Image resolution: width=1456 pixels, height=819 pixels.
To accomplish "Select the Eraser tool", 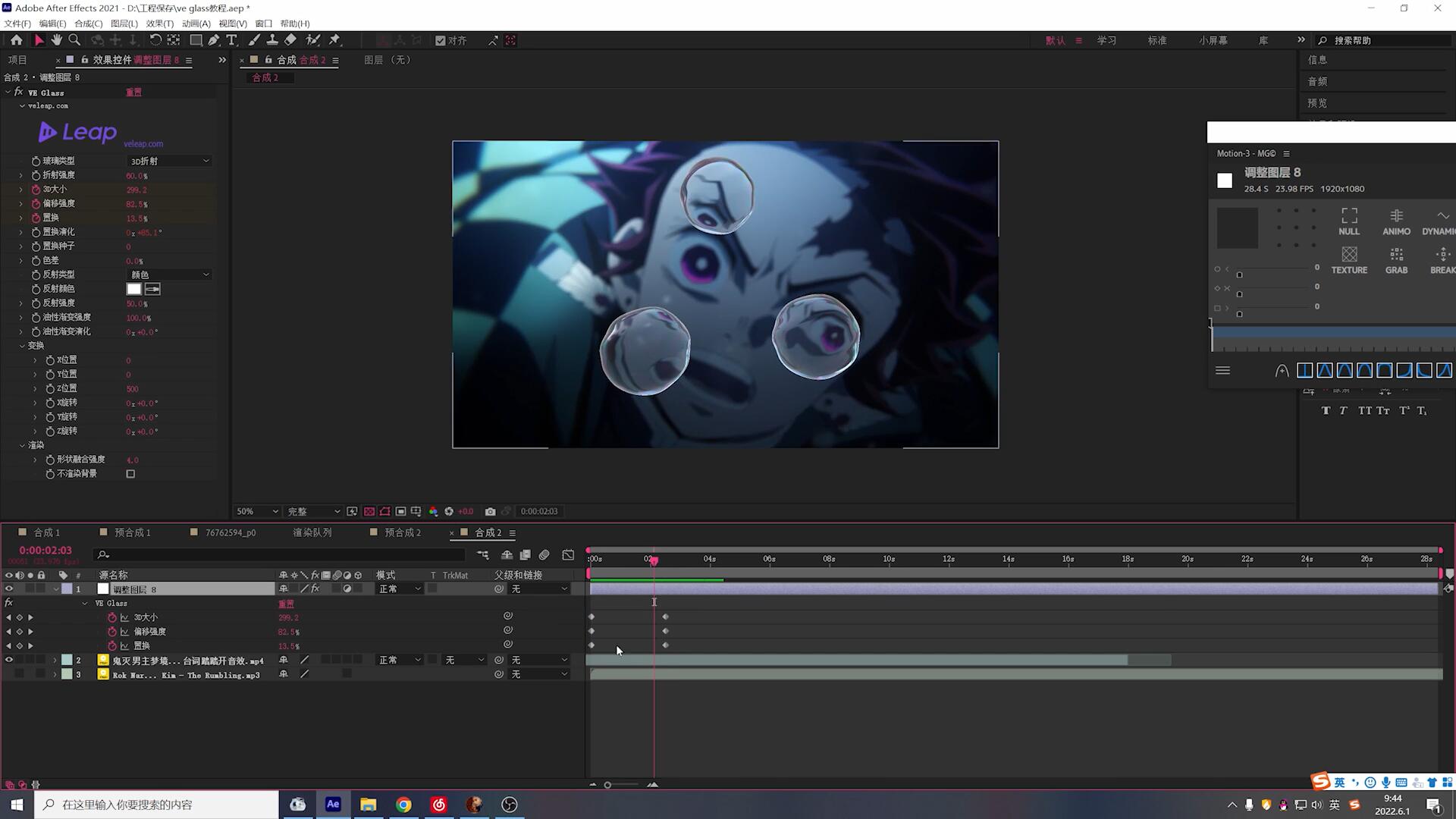I will tap(290, 40).
